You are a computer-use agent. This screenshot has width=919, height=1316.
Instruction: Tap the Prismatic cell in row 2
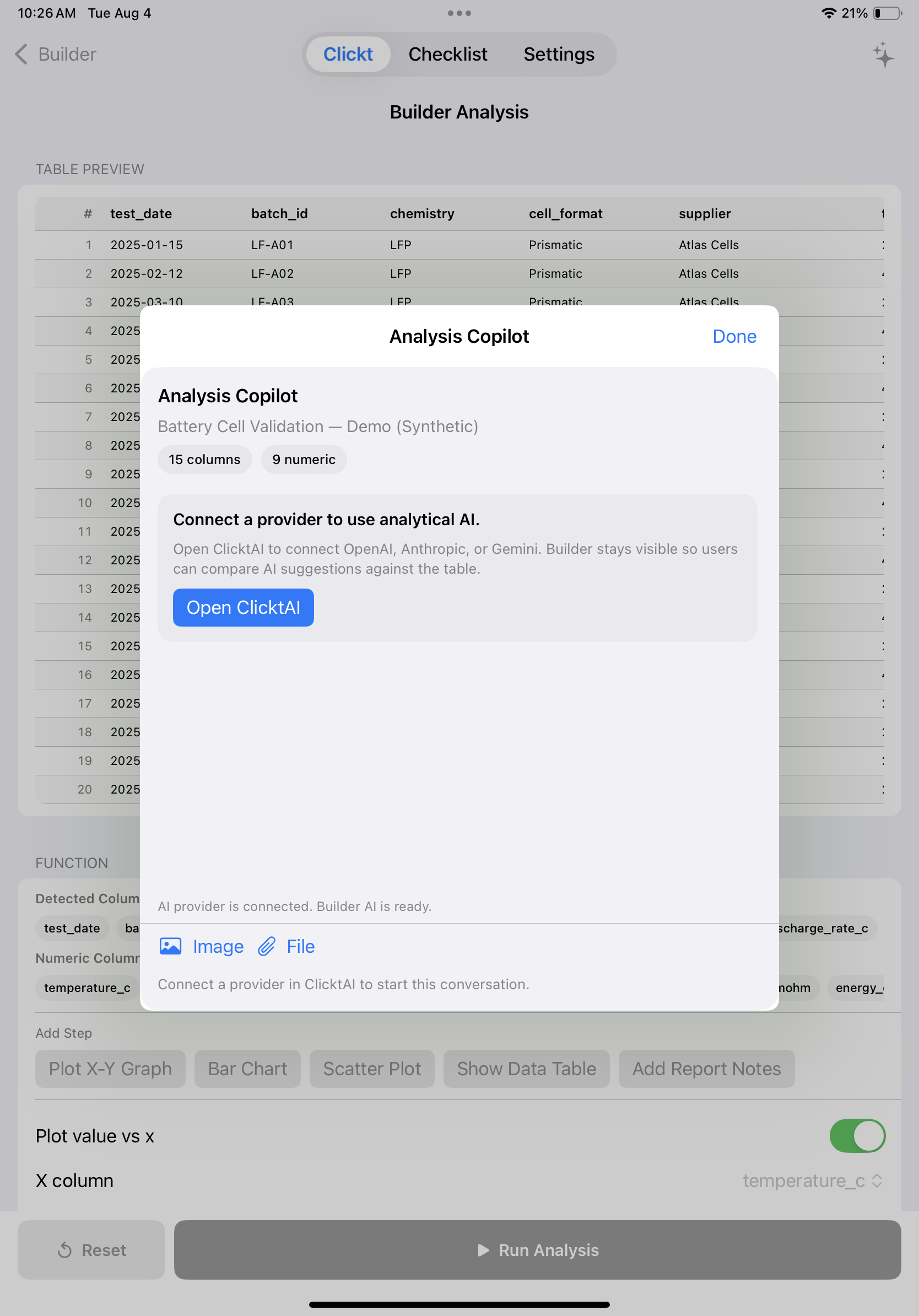[x=555, y=274]
